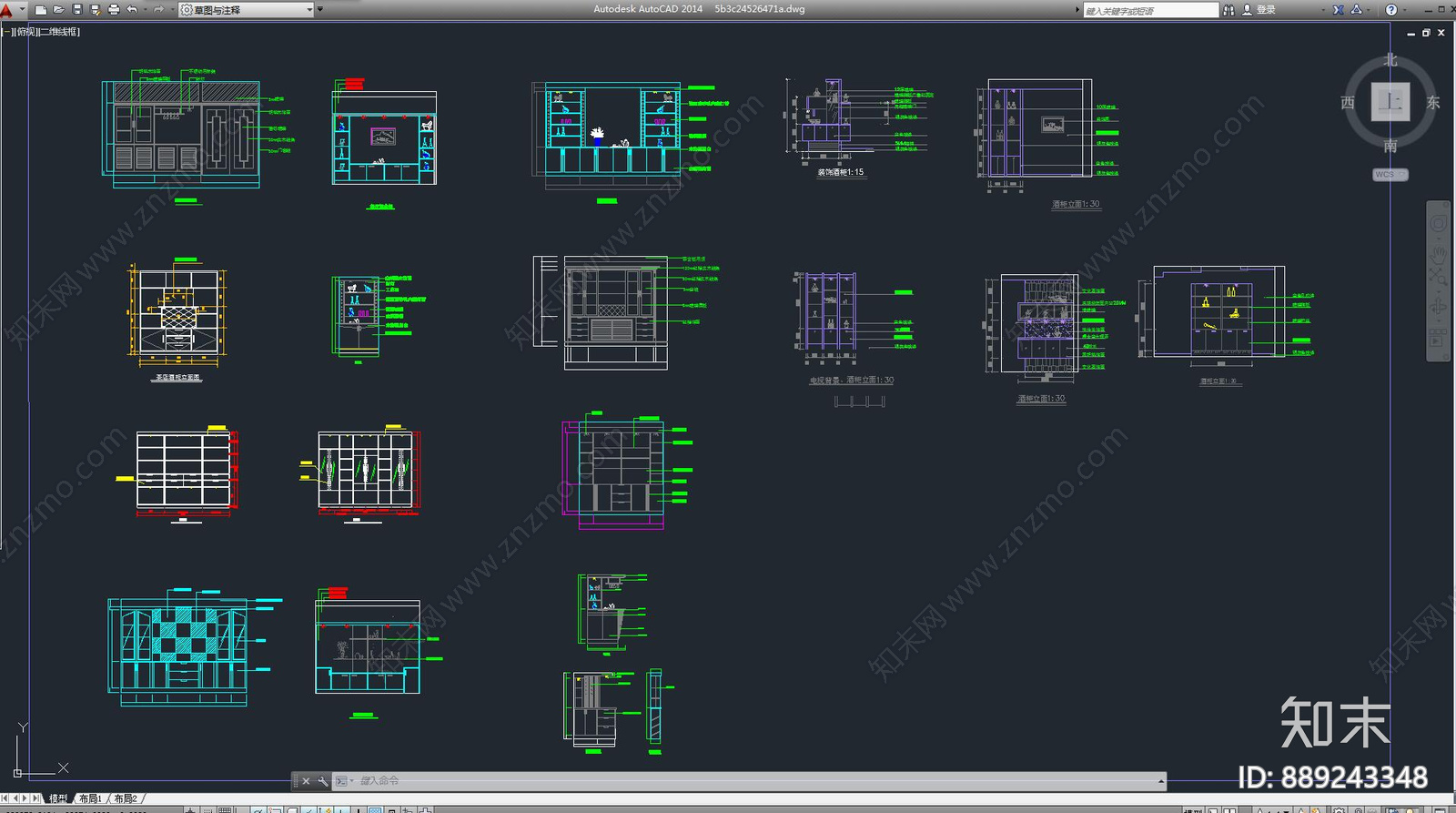1456x813 pixels.
Task: Click Zoom Extents on navigation bar
Action: tap(1438, 276)
